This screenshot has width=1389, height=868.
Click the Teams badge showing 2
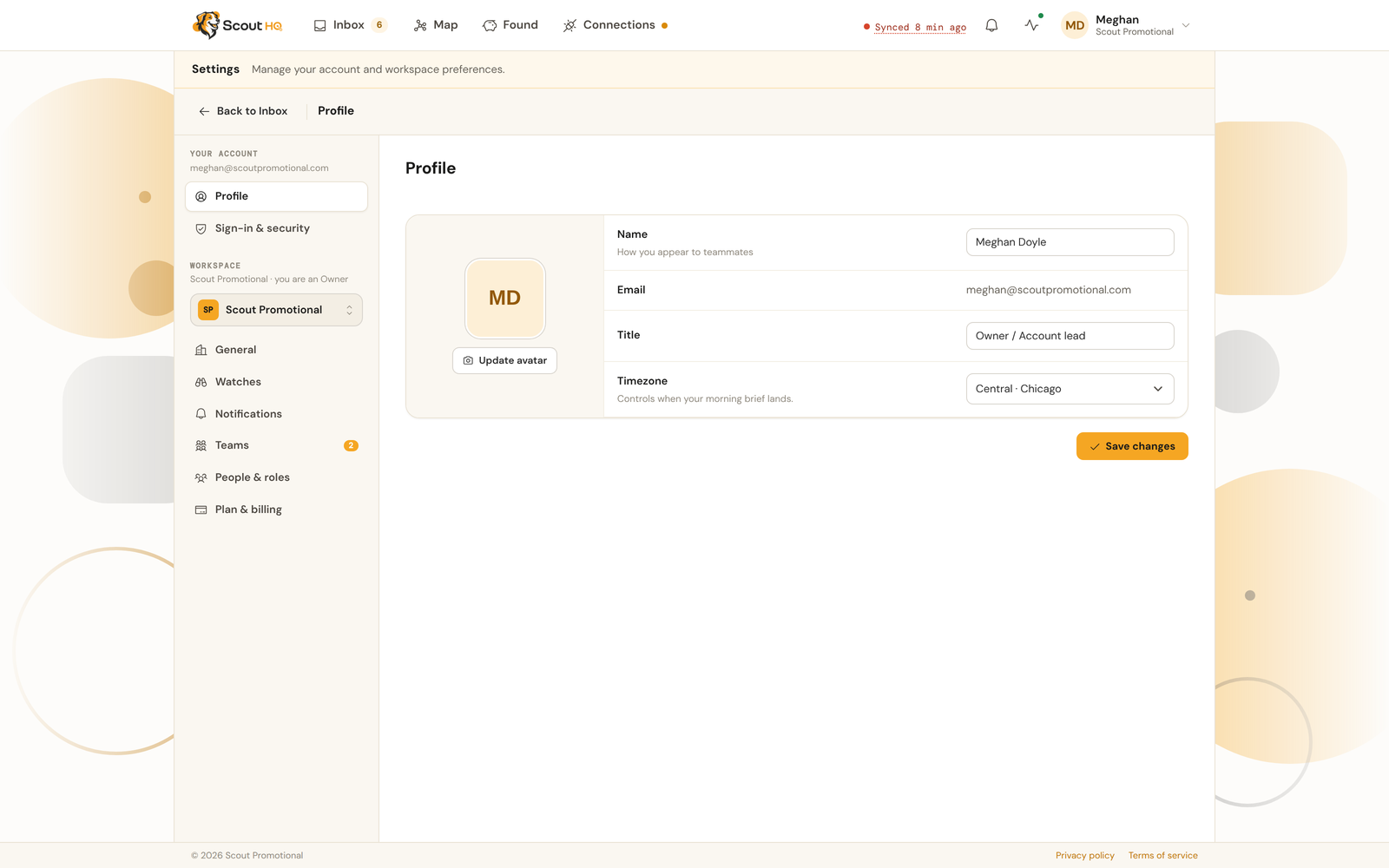pos(351,445)
